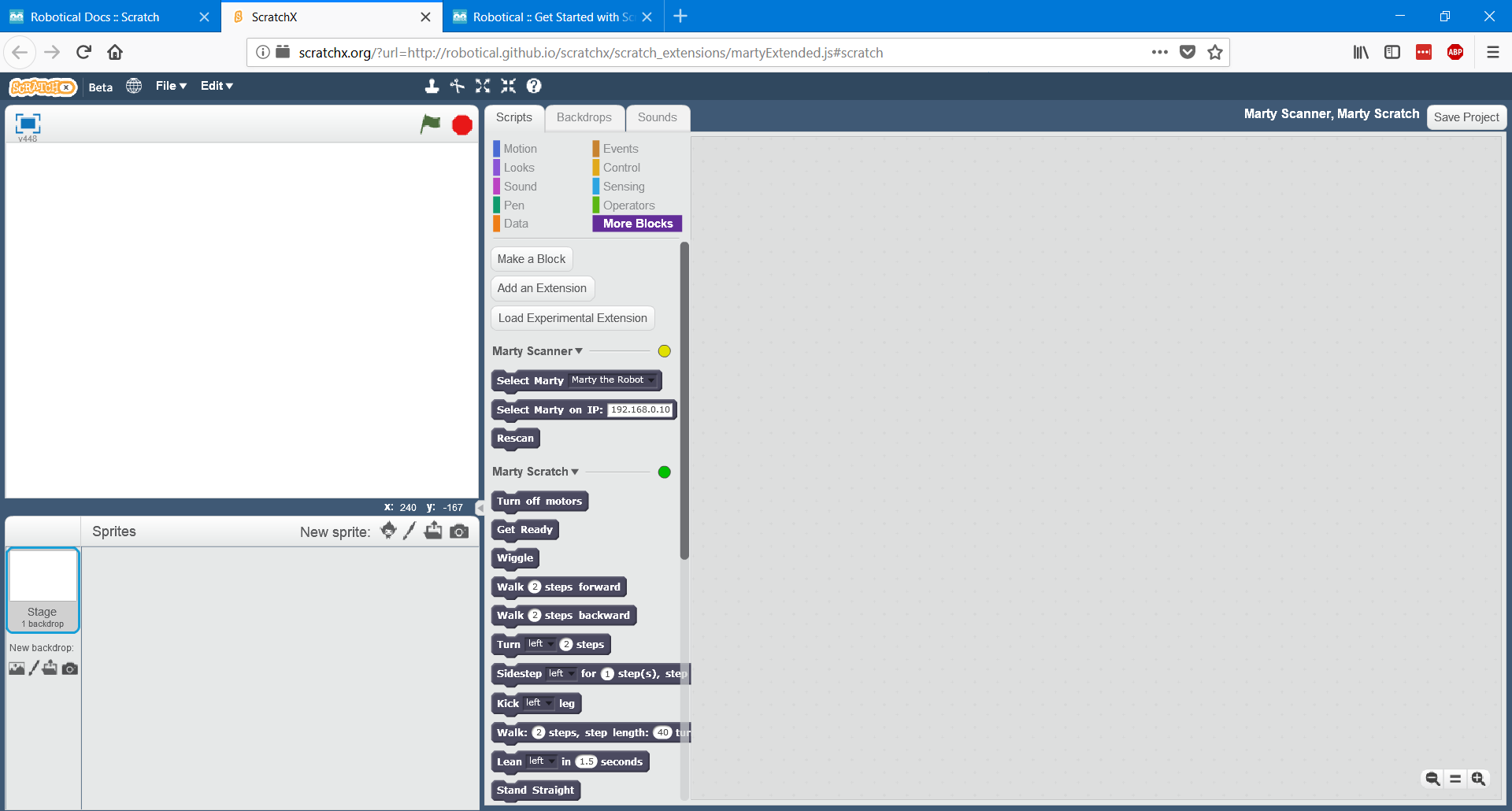Collapse the stage with small arrow
Viewport: 1512px width, 811px height.
tap(480, 508)
